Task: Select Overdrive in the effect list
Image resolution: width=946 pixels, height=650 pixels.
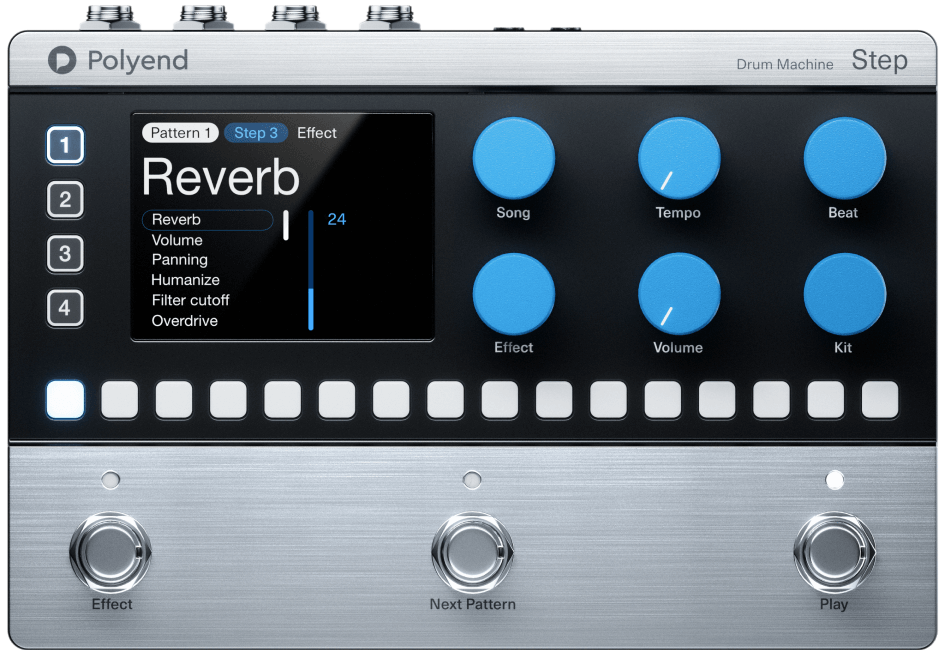Action: pyautogui.click(x=185, y=321)
